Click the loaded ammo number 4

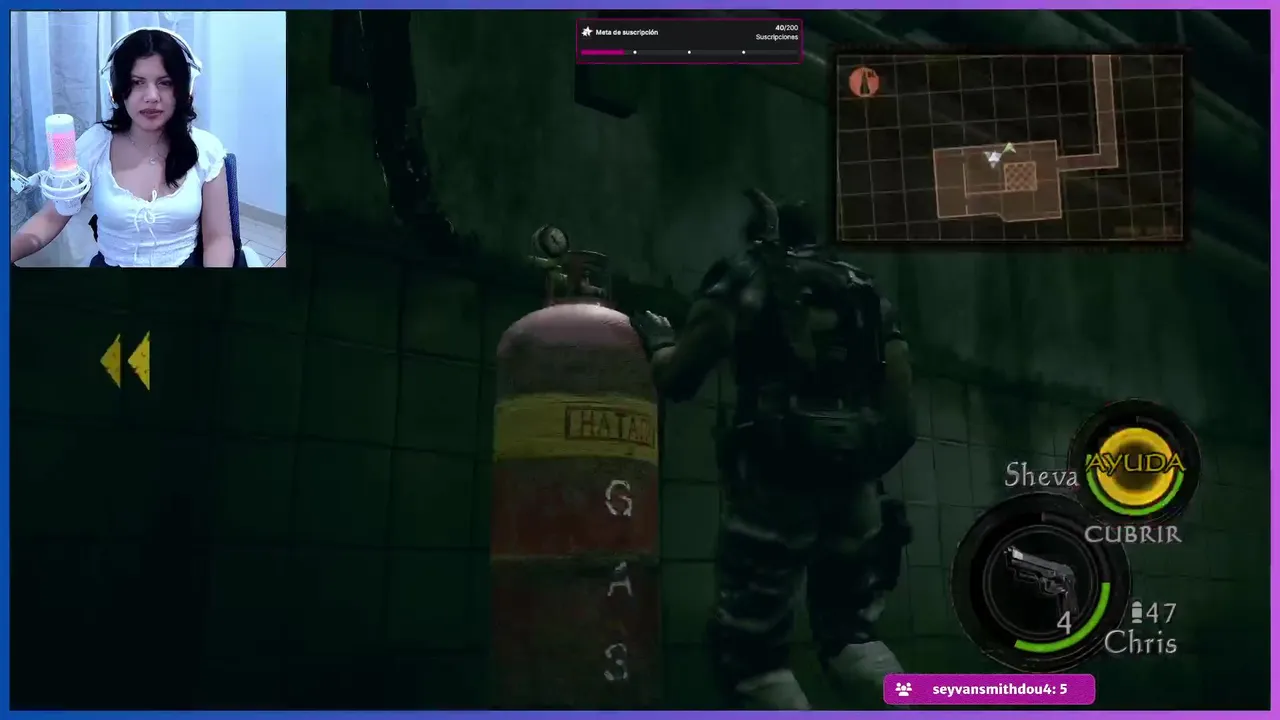point(1064,624)
